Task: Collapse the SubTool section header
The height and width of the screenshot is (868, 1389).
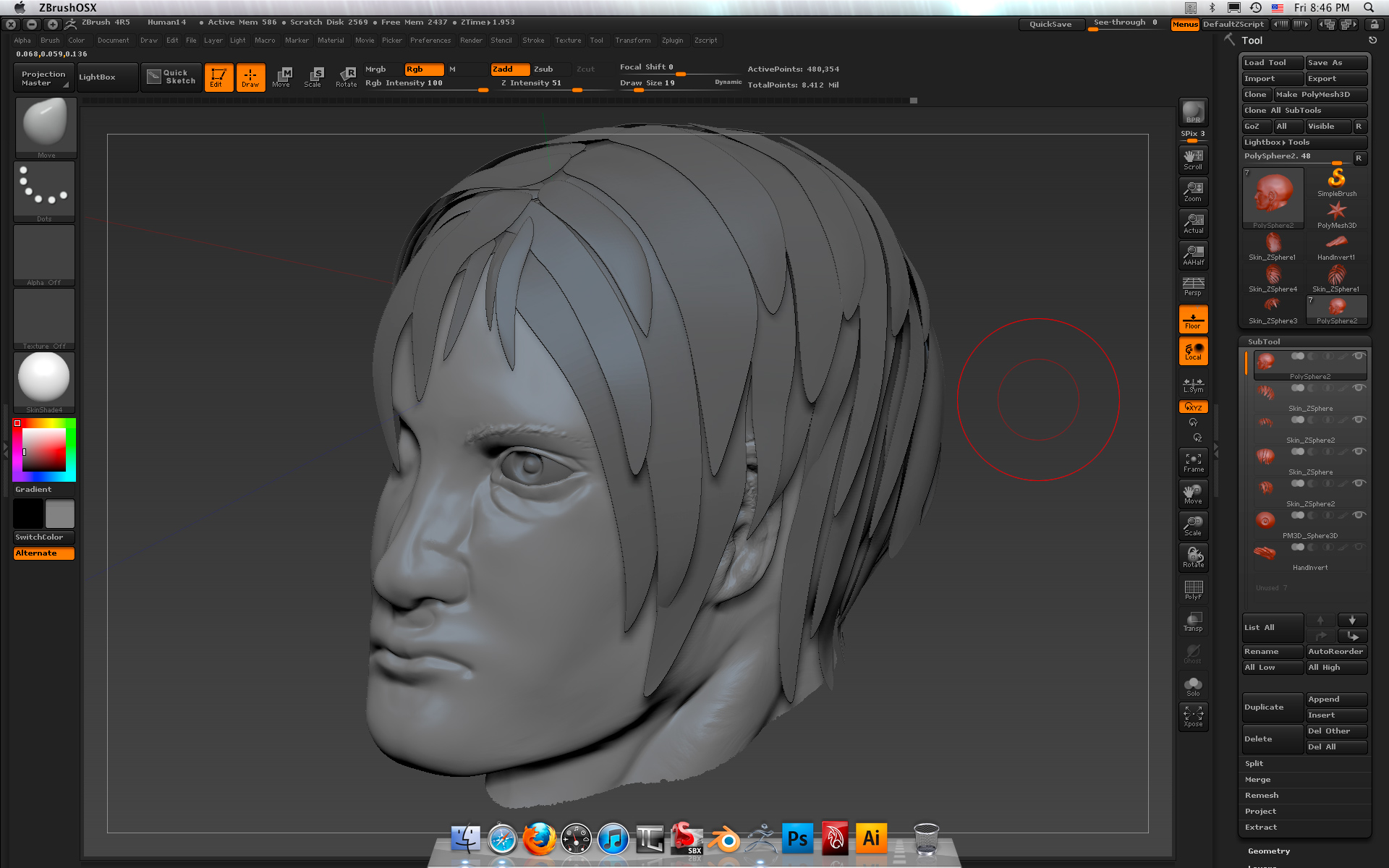Action: pos(1263,341)
